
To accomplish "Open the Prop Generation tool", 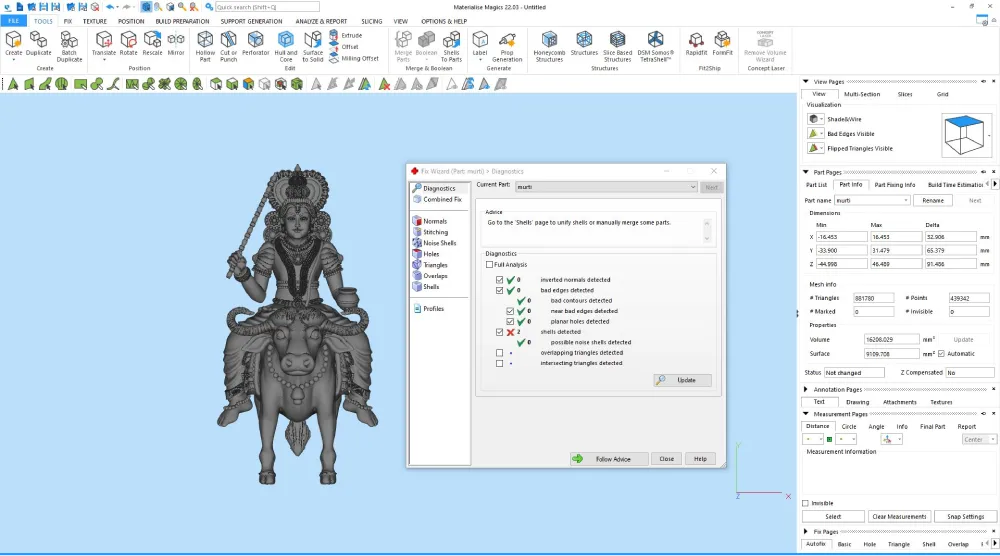I will pos(507,47).
